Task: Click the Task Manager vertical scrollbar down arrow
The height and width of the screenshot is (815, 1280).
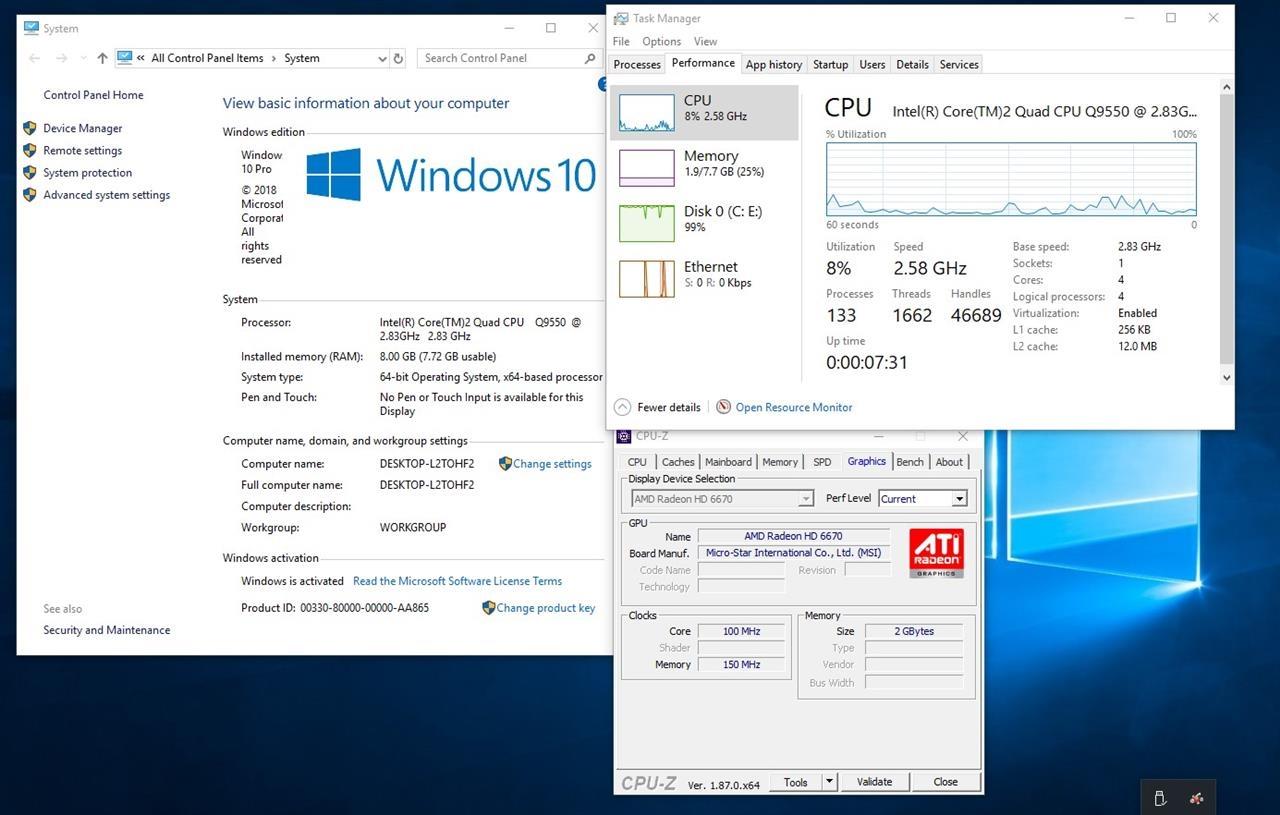Action: (1227, 377)
